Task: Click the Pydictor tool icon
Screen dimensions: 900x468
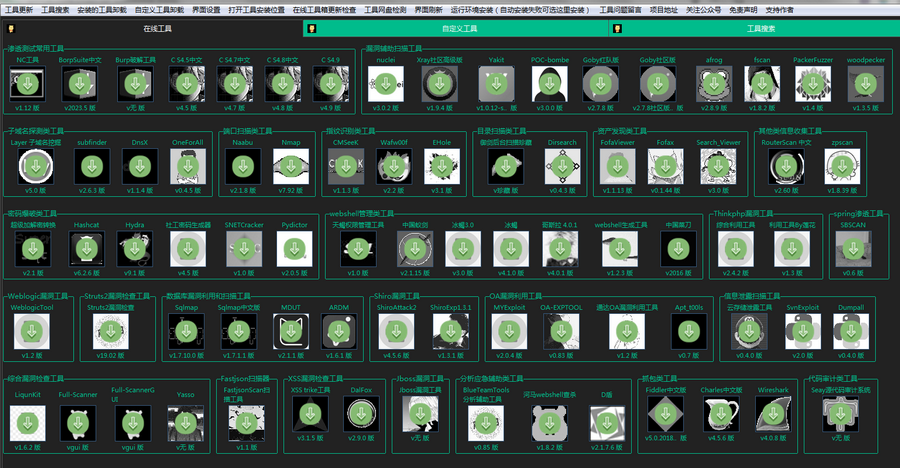Action: click(x=294, y=249)
